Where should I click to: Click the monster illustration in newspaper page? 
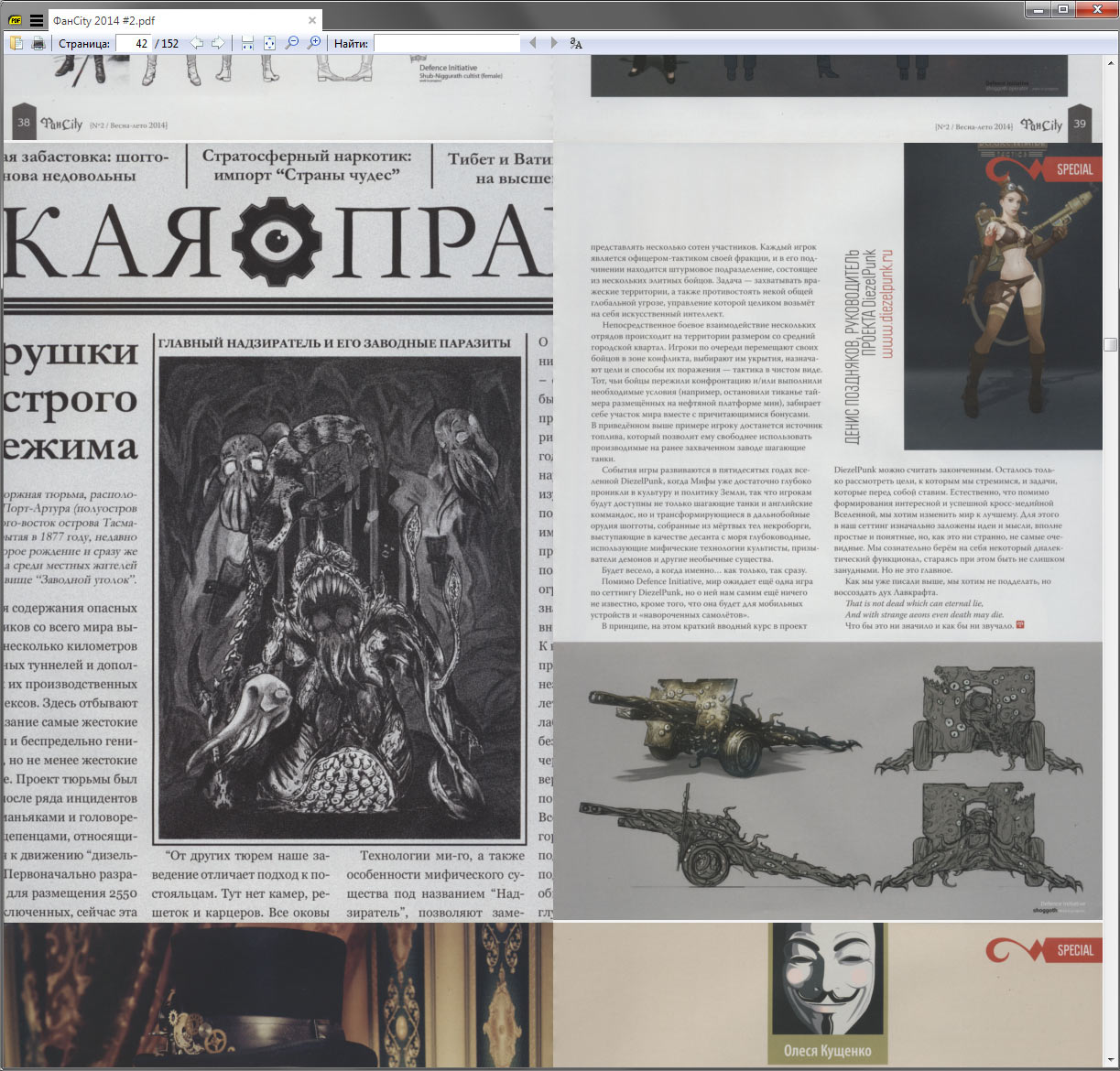340,597
